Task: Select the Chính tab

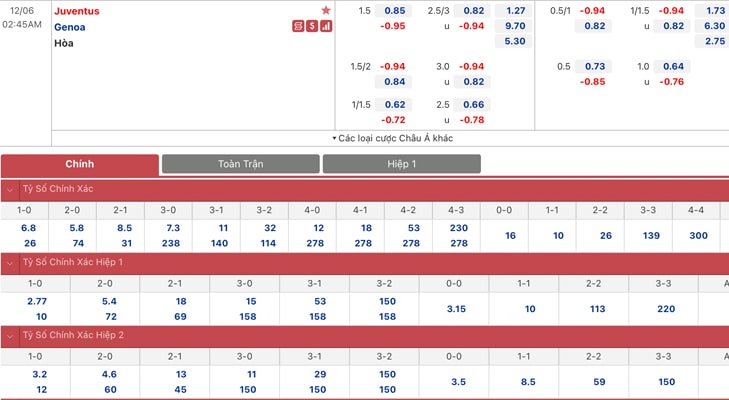Action: 80,165
